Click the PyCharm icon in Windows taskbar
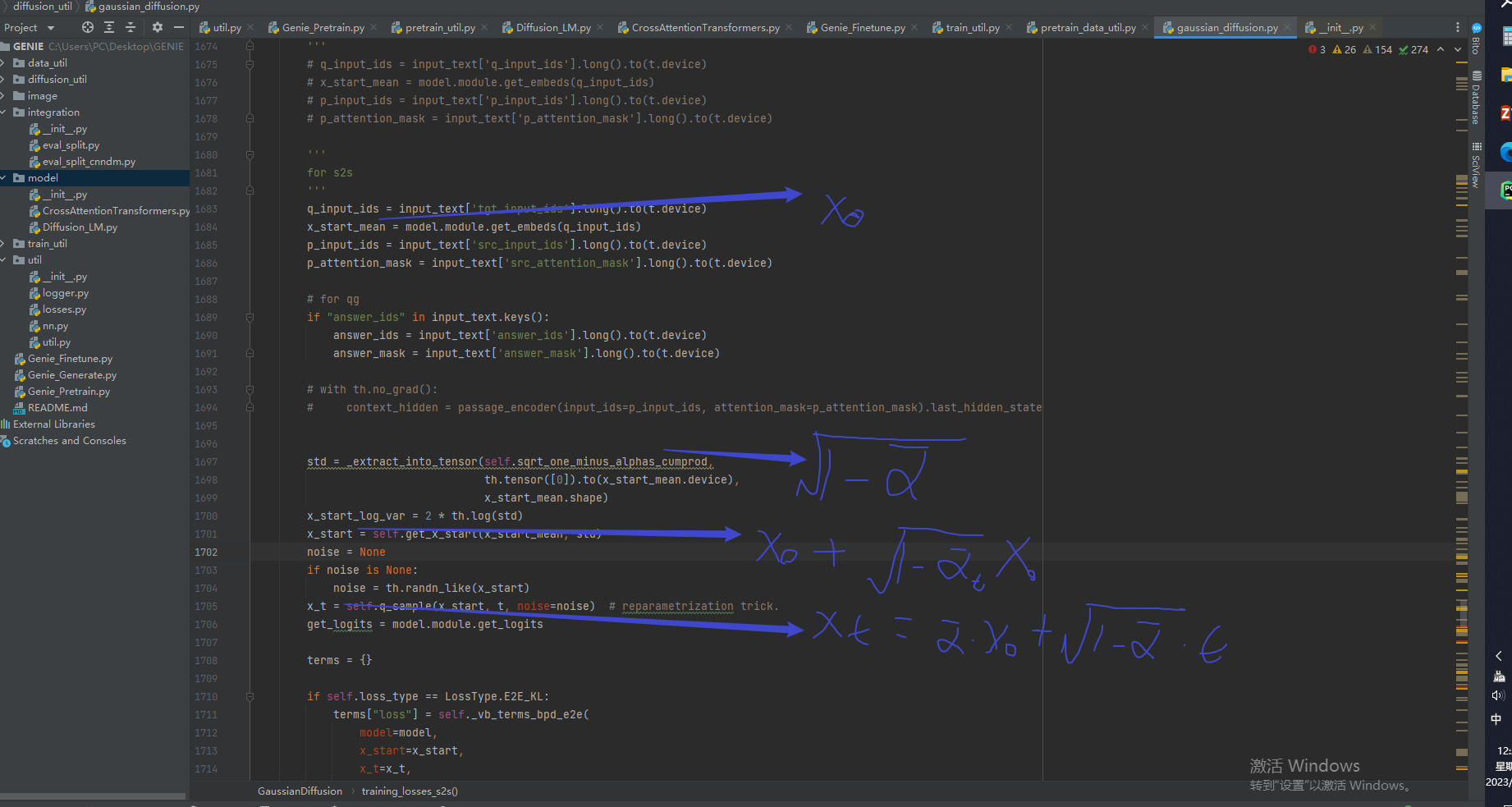This screenshot has width=1512, height=807. coord(1506,190)
